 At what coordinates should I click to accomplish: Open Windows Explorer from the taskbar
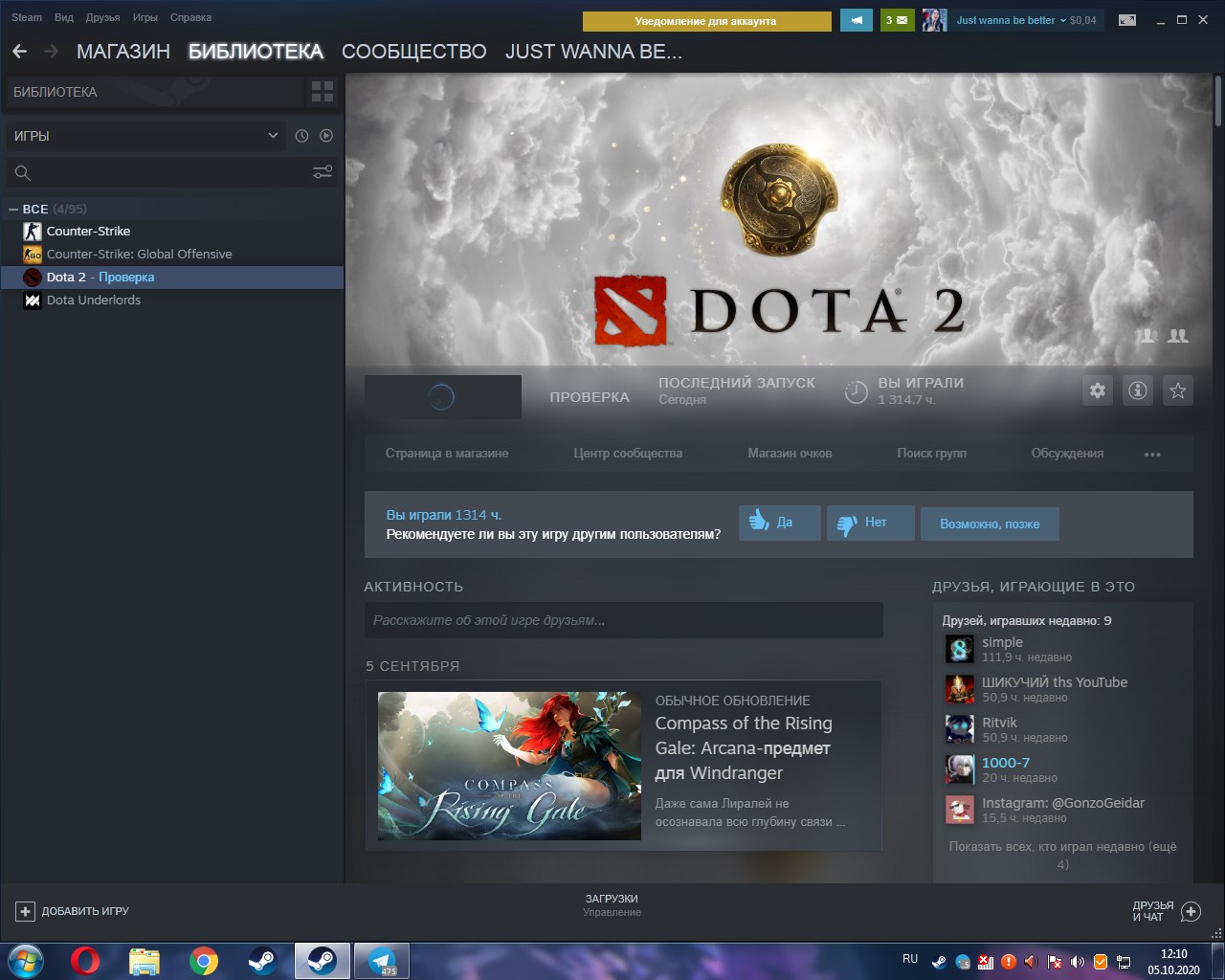[145, 960]
